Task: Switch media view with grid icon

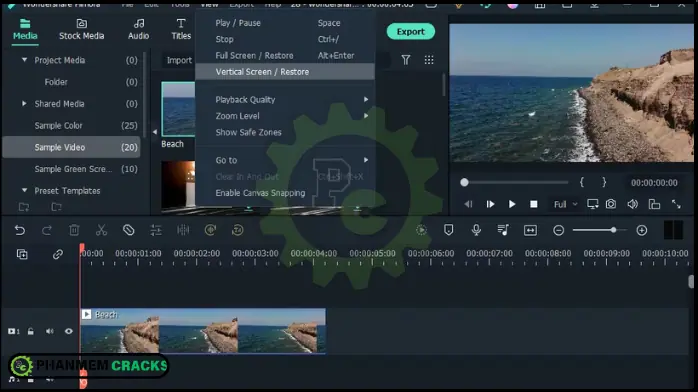Action: [x=429, y=60]
